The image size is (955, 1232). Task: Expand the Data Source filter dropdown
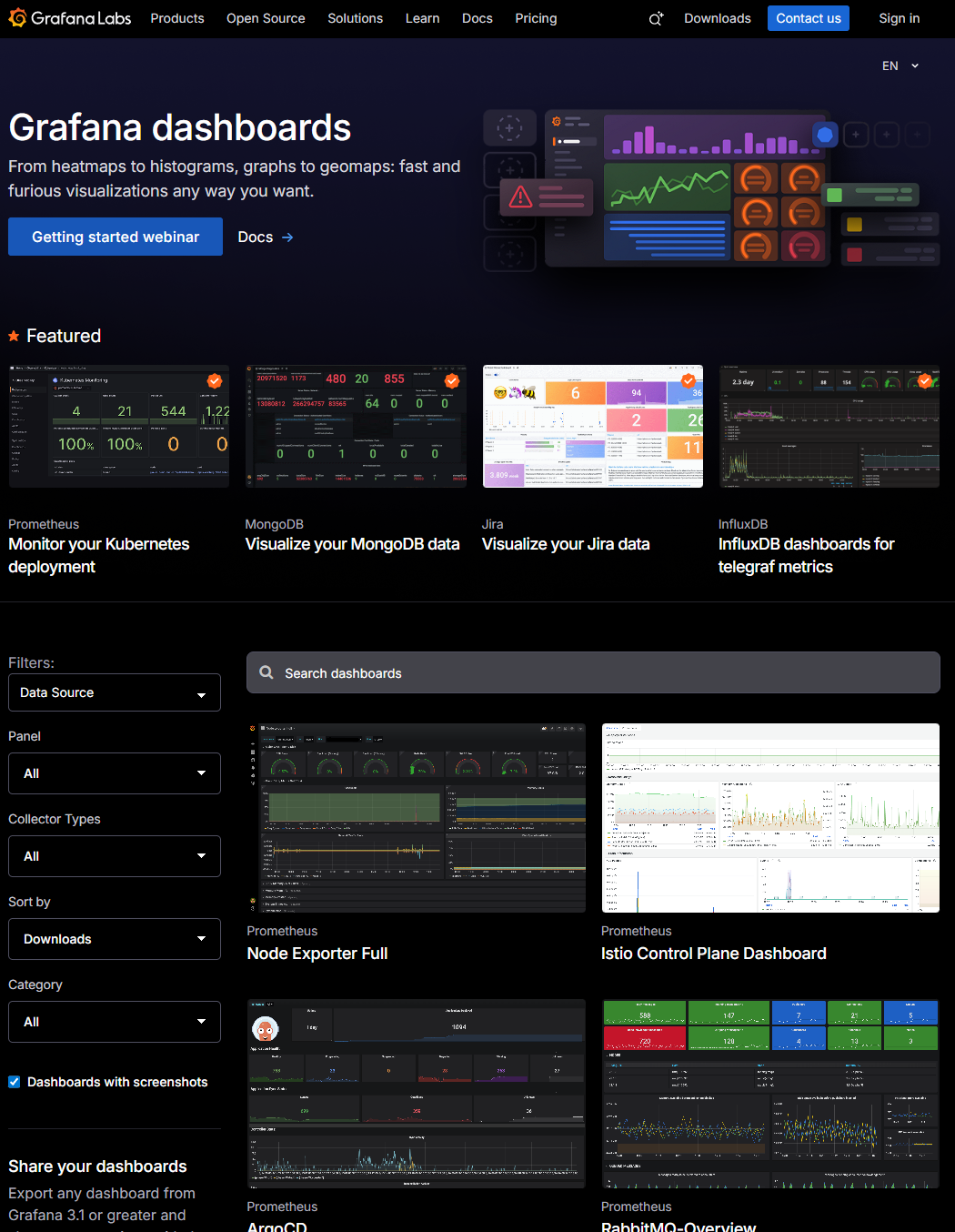[x=115, y=692]
